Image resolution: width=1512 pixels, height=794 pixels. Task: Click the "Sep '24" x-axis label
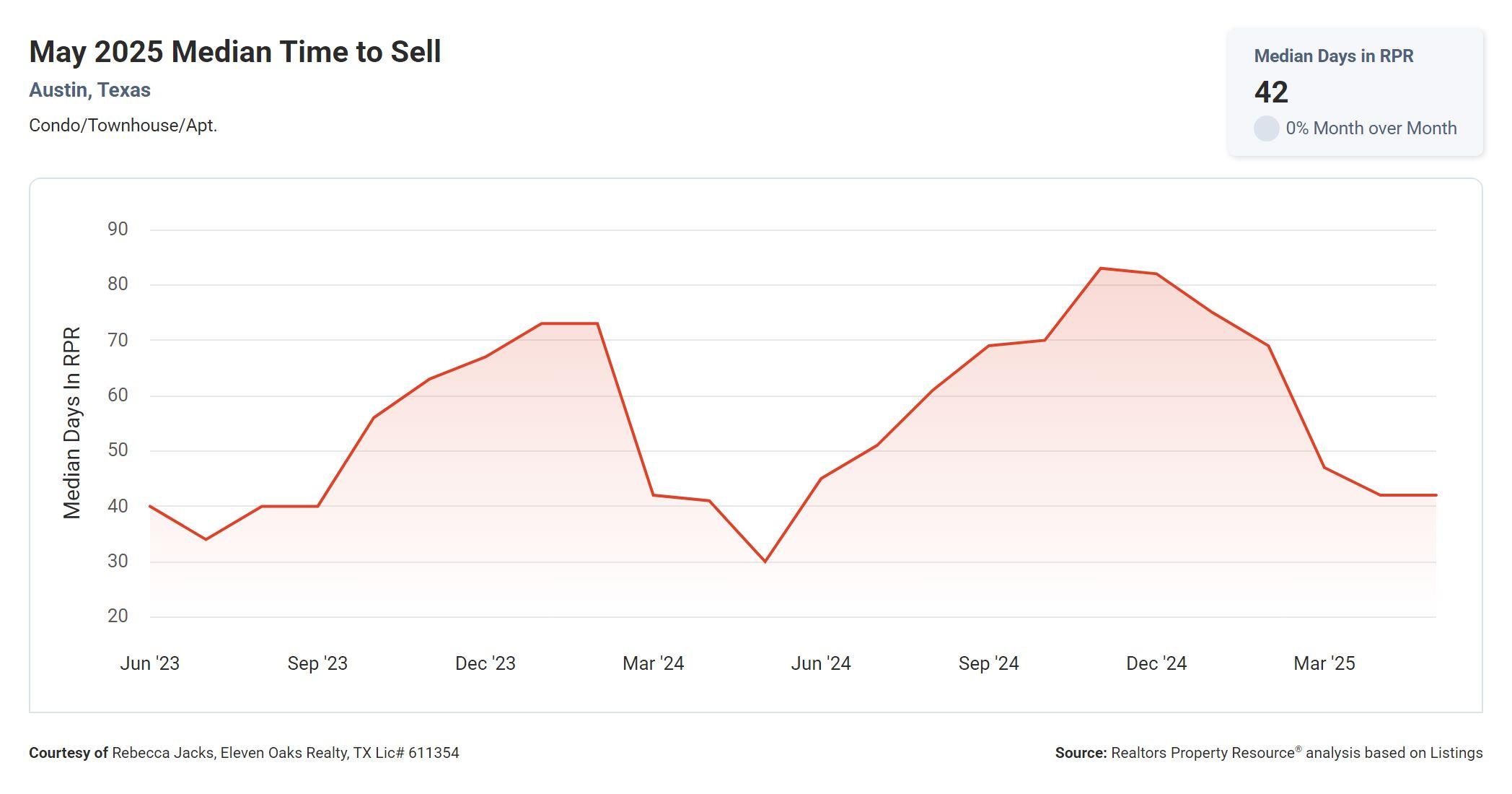tap(988, 663)
